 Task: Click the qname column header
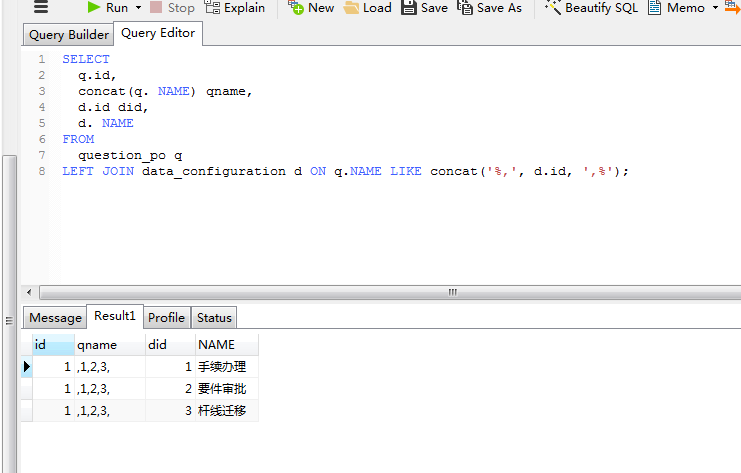pos(110,344)
